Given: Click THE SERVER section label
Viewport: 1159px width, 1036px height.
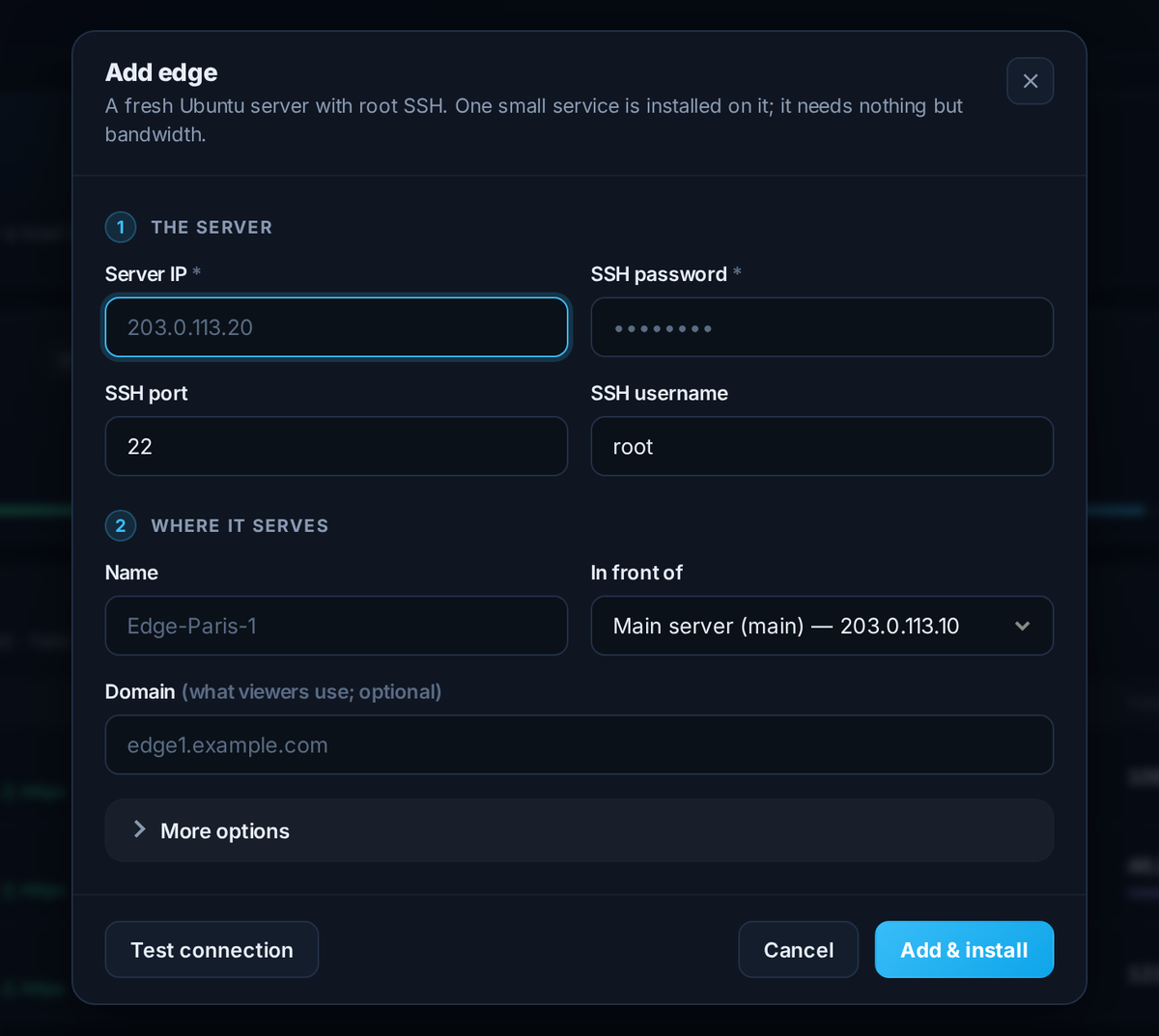Looking at the screenshot, I should (x=212, y=228).
